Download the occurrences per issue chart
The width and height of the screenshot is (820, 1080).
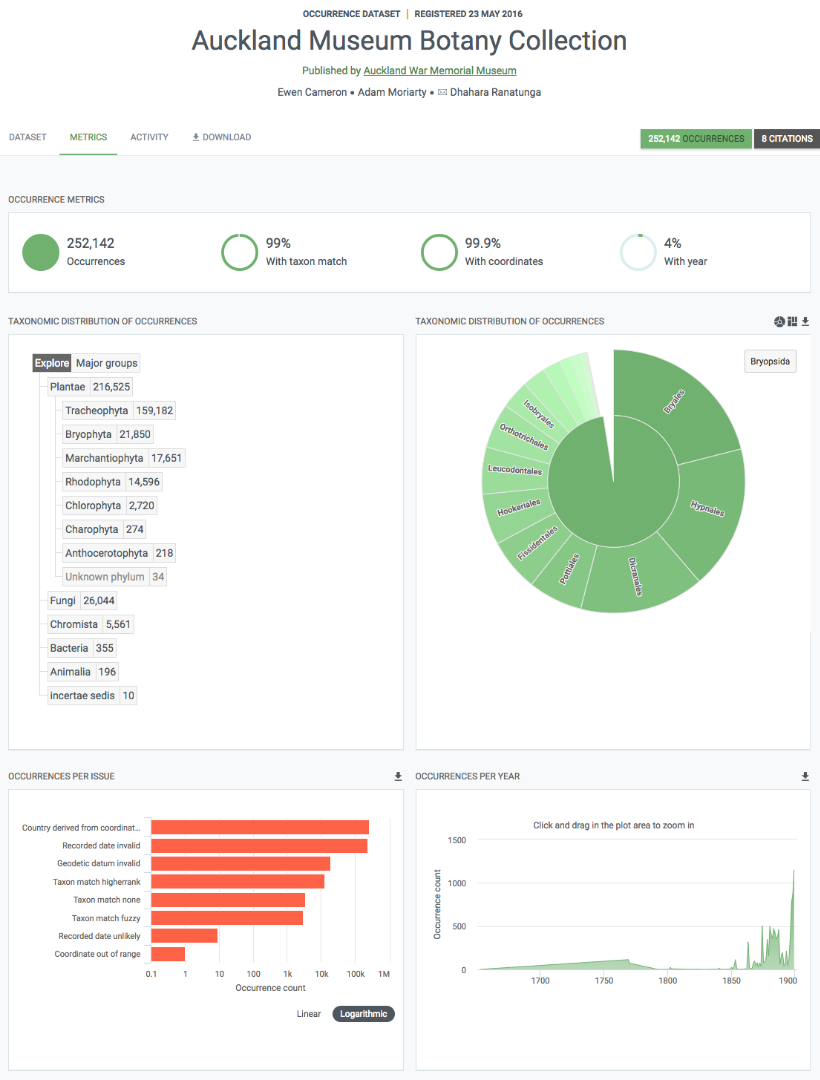pos(397,776)
